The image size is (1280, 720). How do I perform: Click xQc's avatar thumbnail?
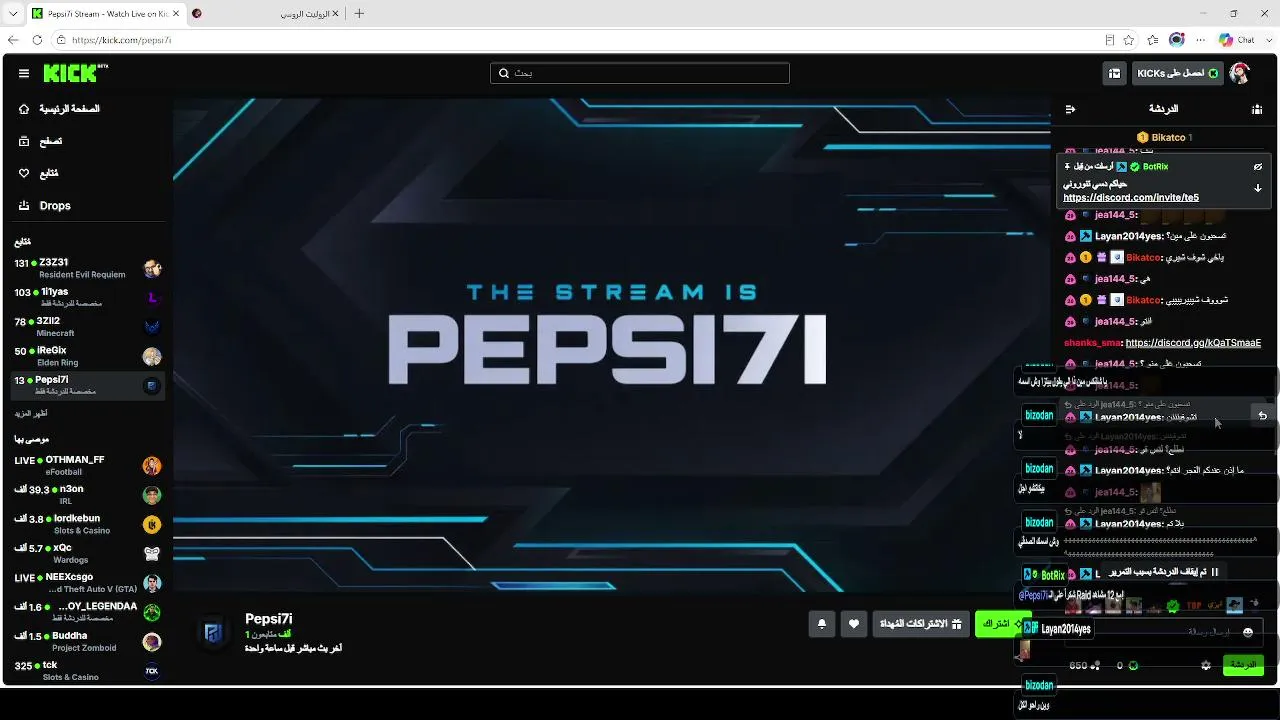152,553
